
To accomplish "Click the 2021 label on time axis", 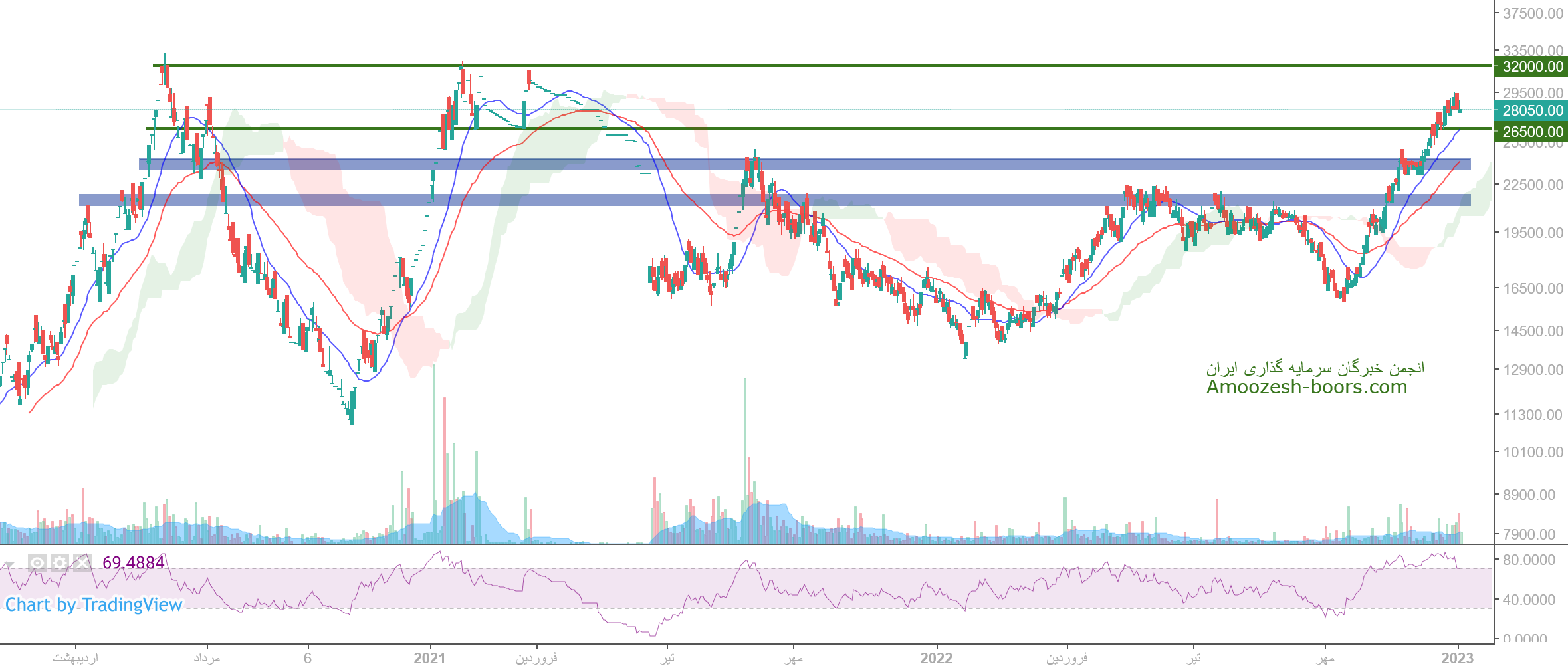I will (429, 658).
